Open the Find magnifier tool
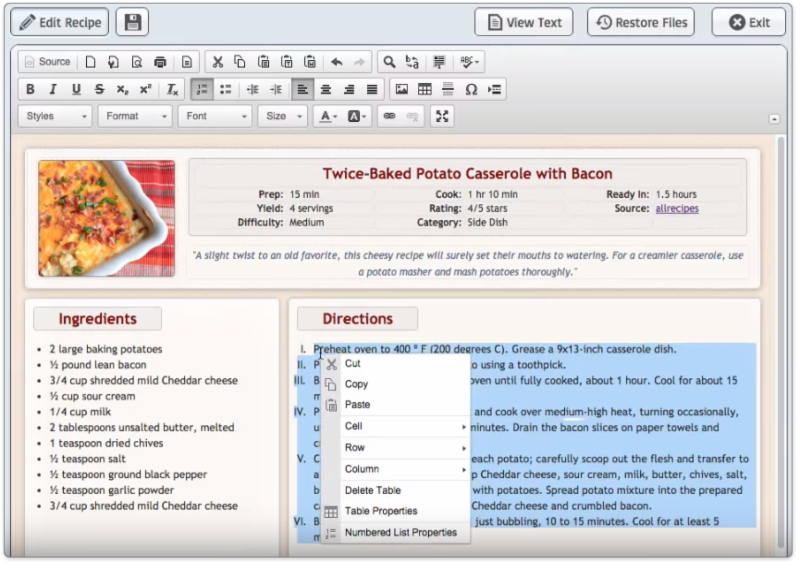The width and height of the screenshot is (800, 565). (x=389, y=62)
